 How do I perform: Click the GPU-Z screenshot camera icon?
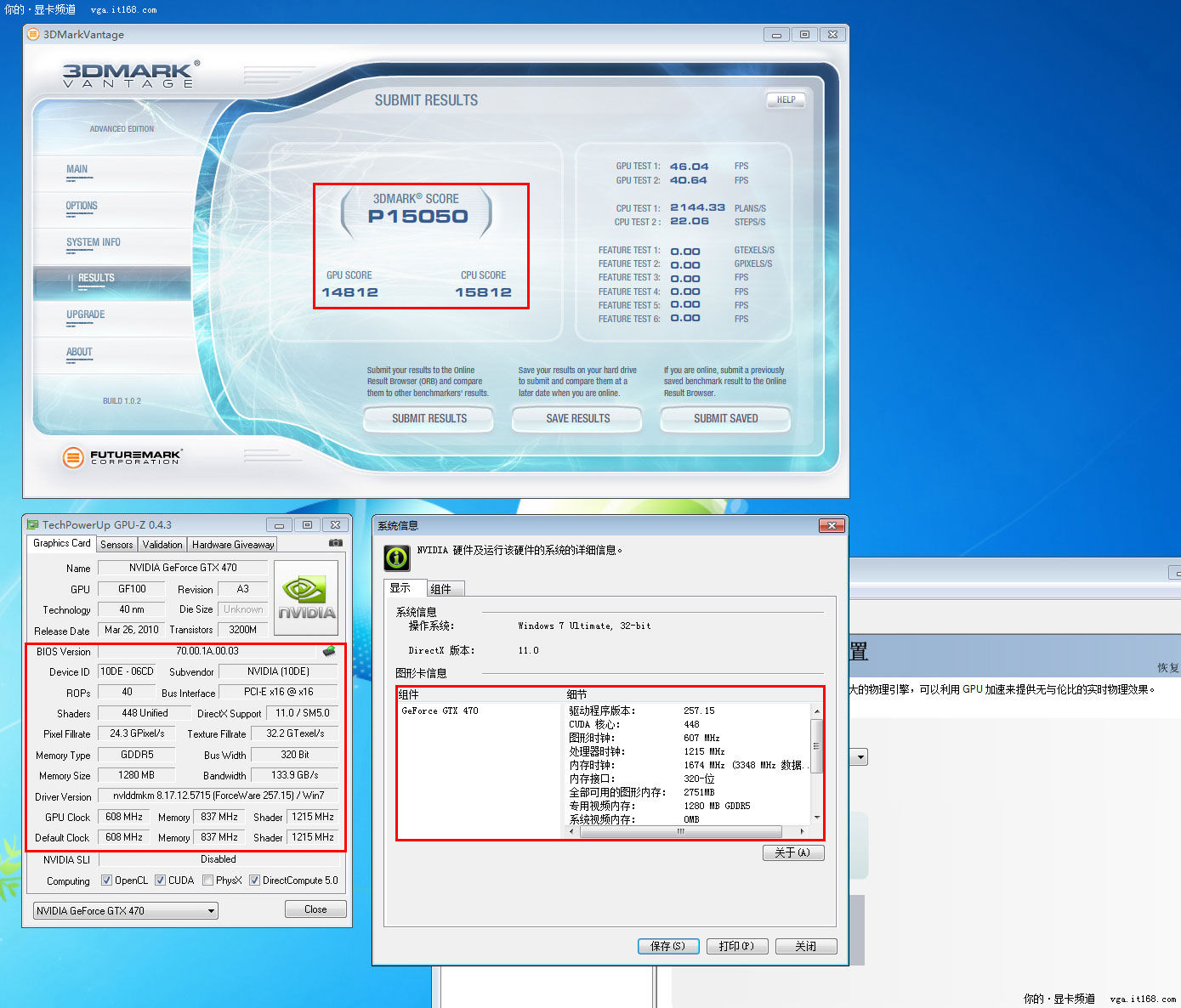click(x=336, y=543)
